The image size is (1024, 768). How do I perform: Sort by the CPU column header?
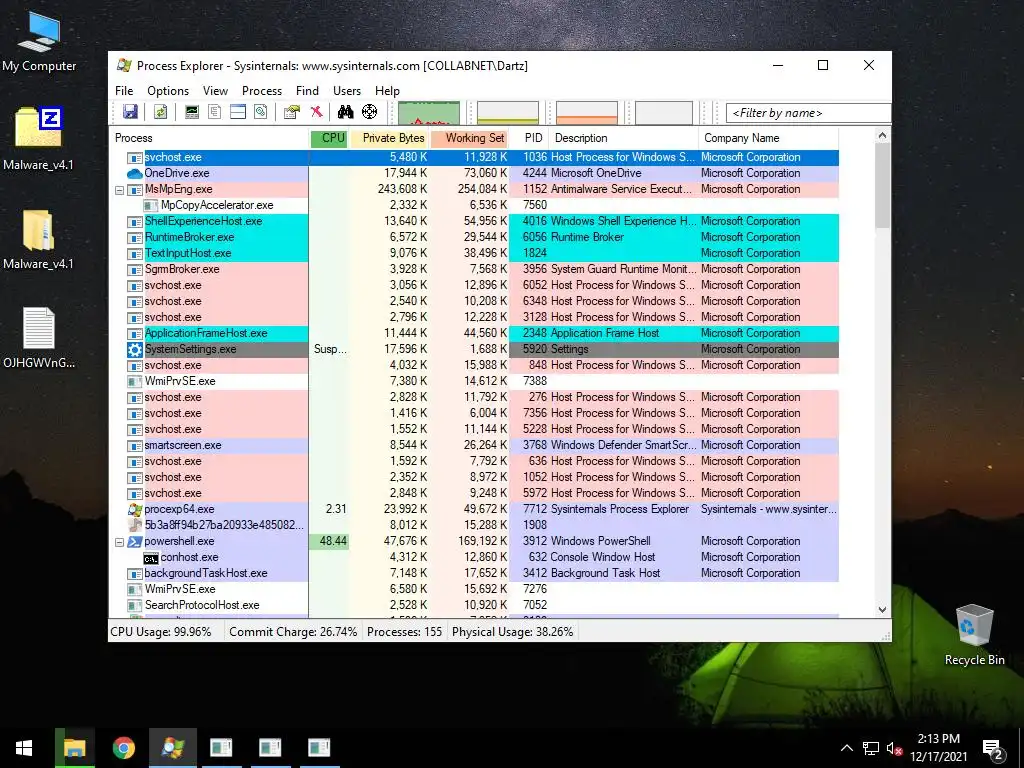329,138
